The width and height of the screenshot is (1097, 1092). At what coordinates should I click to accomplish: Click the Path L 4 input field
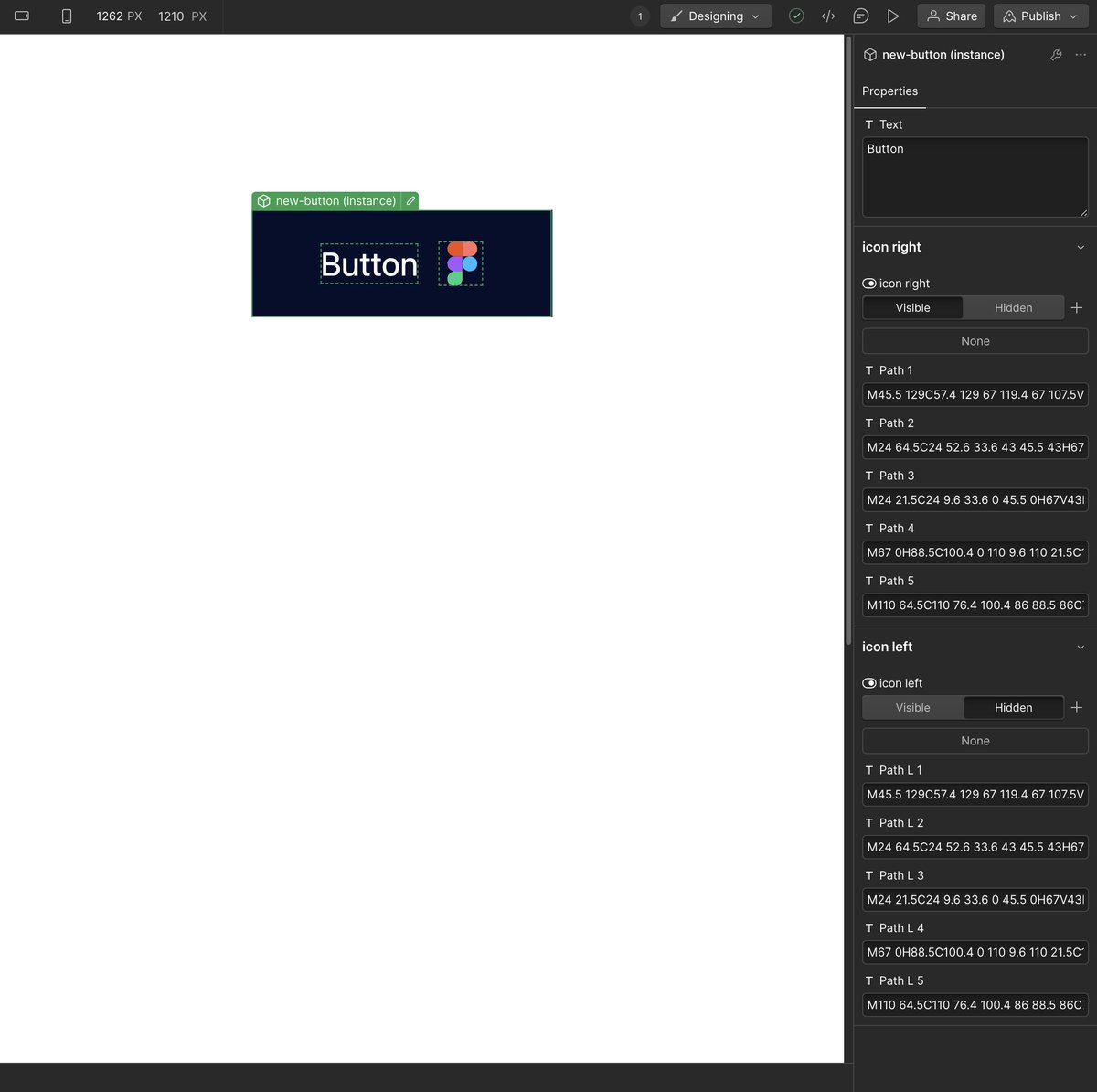click(975, 952)
